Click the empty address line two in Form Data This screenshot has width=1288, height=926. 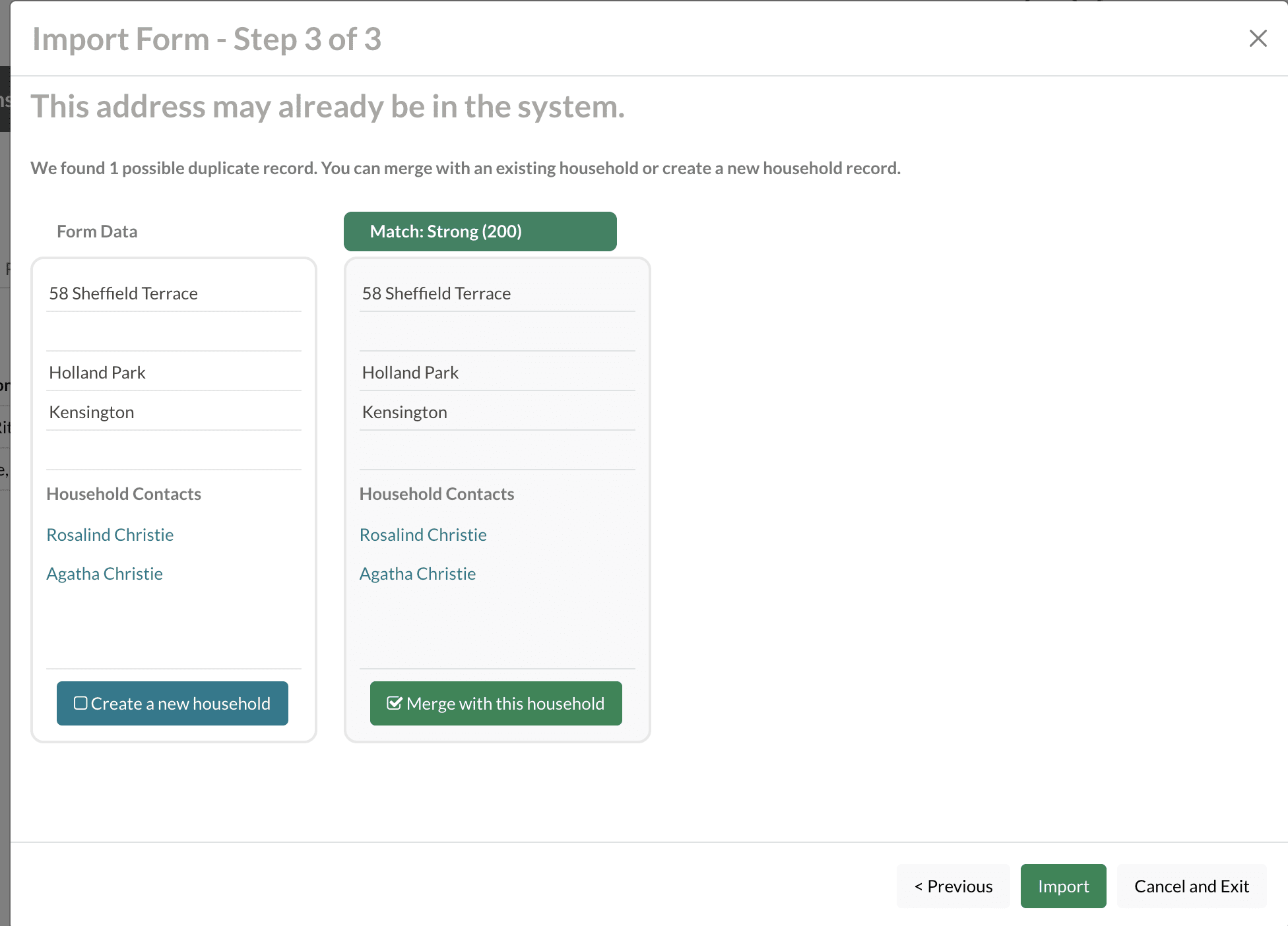(x=174, y=332)
